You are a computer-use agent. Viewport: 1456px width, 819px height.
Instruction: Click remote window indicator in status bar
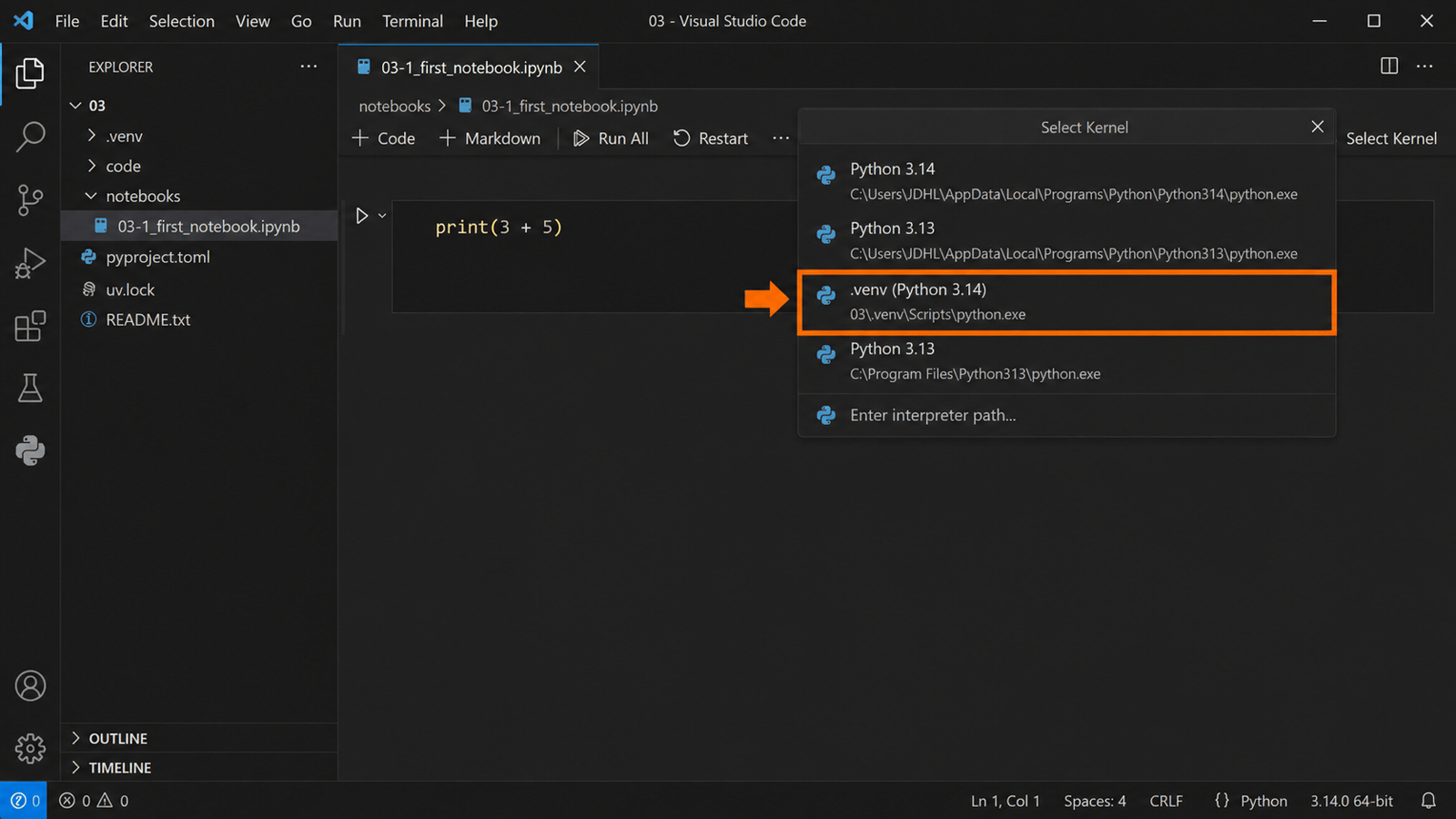[x=24, y=801]
